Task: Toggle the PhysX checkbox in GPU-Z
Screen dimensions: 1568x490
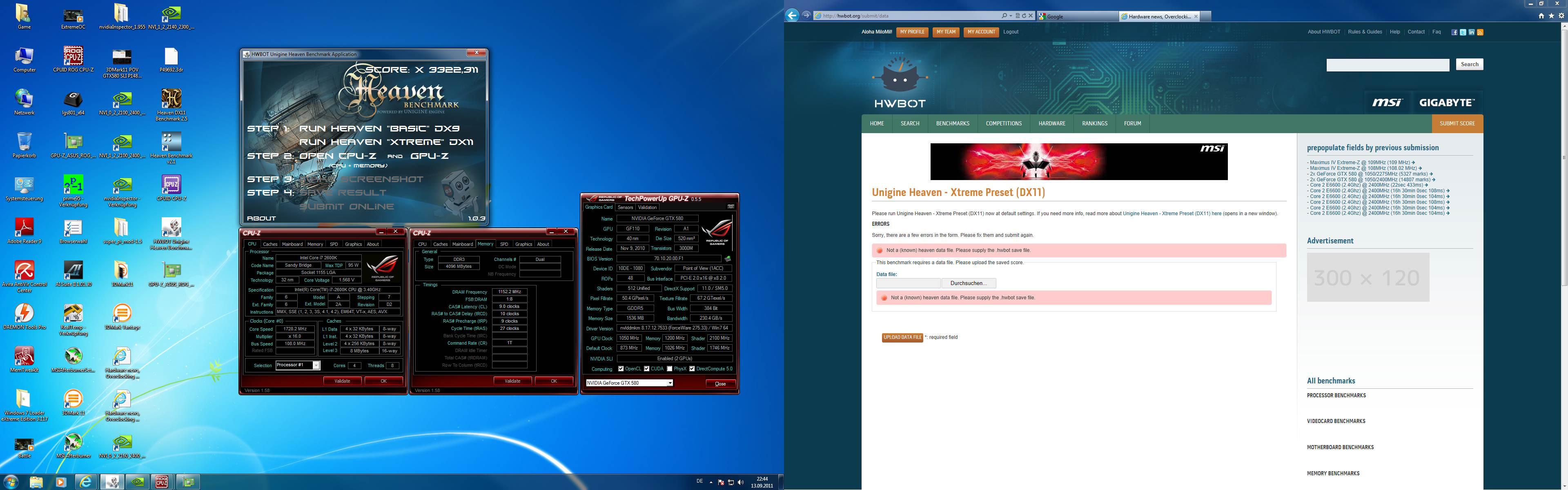Action: pos(670,369)
